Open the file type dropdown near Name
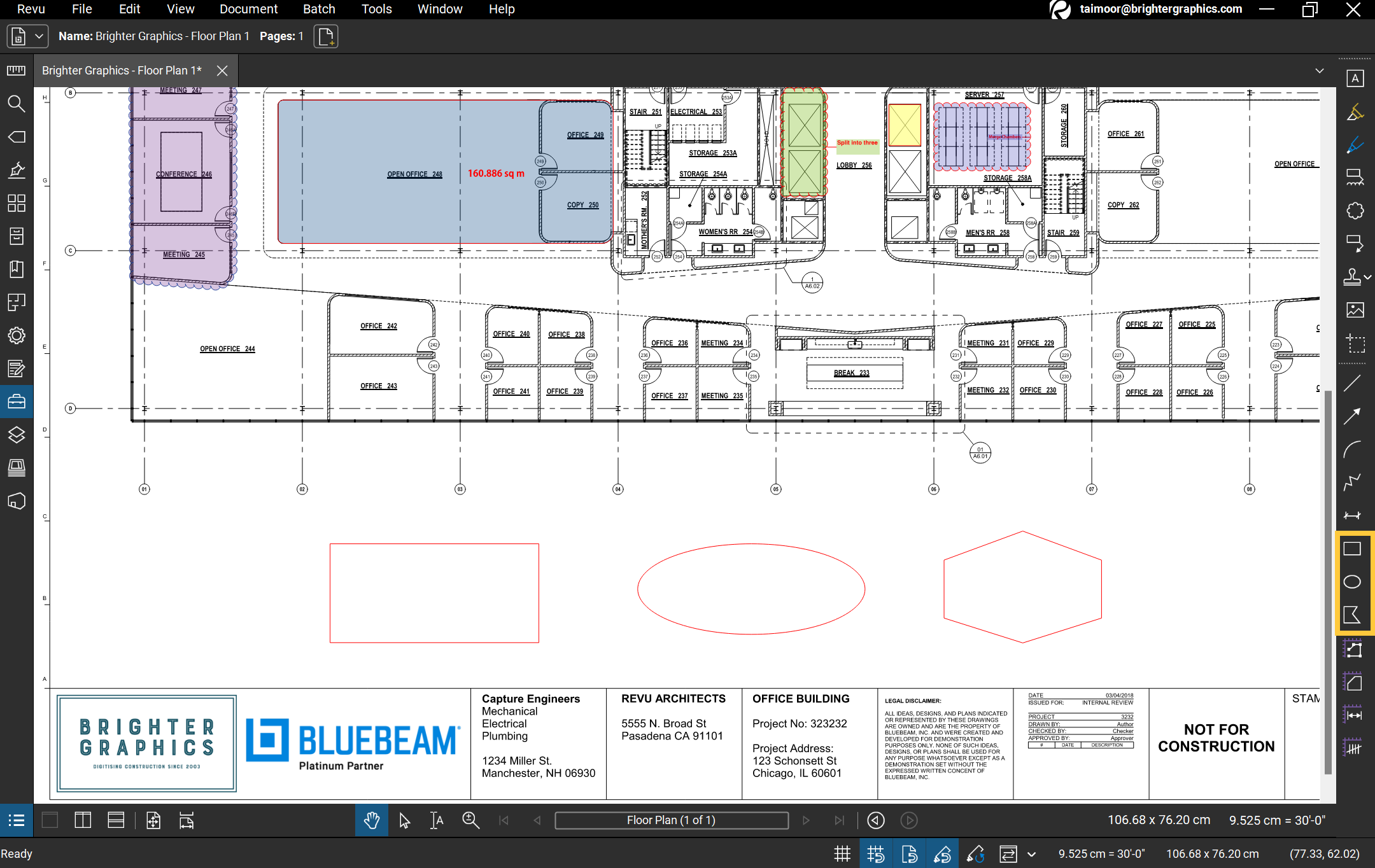The width and height of the screenshot is (1375, 868). (x=27, y=36)
